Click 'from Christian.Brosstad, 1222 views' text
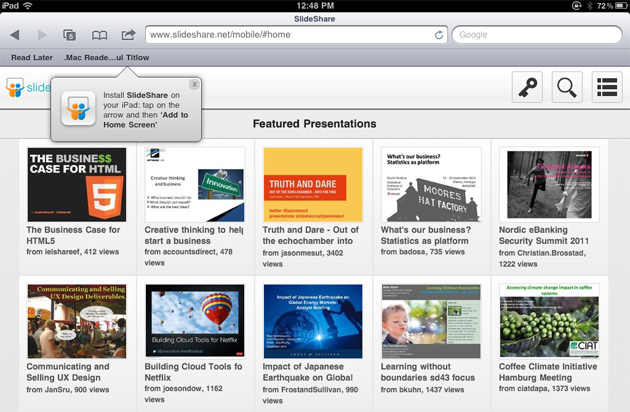The image size is (630, 412). point(542,258)
